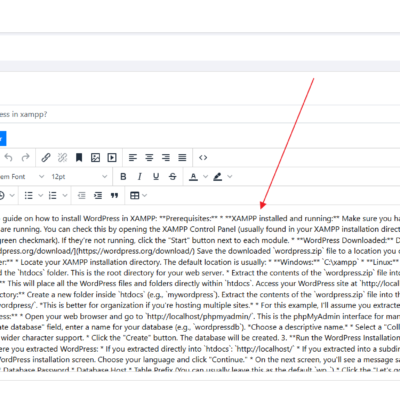400x400 pixels.
Task: Click text 'Open your web browser and go to'
Action: pos(84,316)
